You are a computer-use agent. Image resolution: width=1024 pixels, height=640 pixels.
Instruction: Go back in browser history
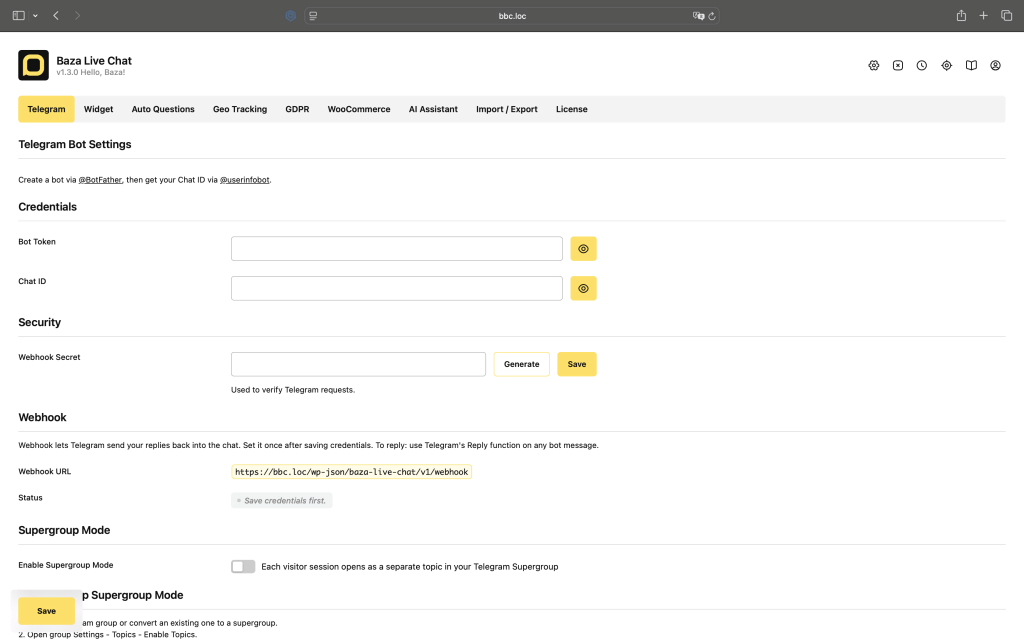pyautogui.click(x=56, y=16)
